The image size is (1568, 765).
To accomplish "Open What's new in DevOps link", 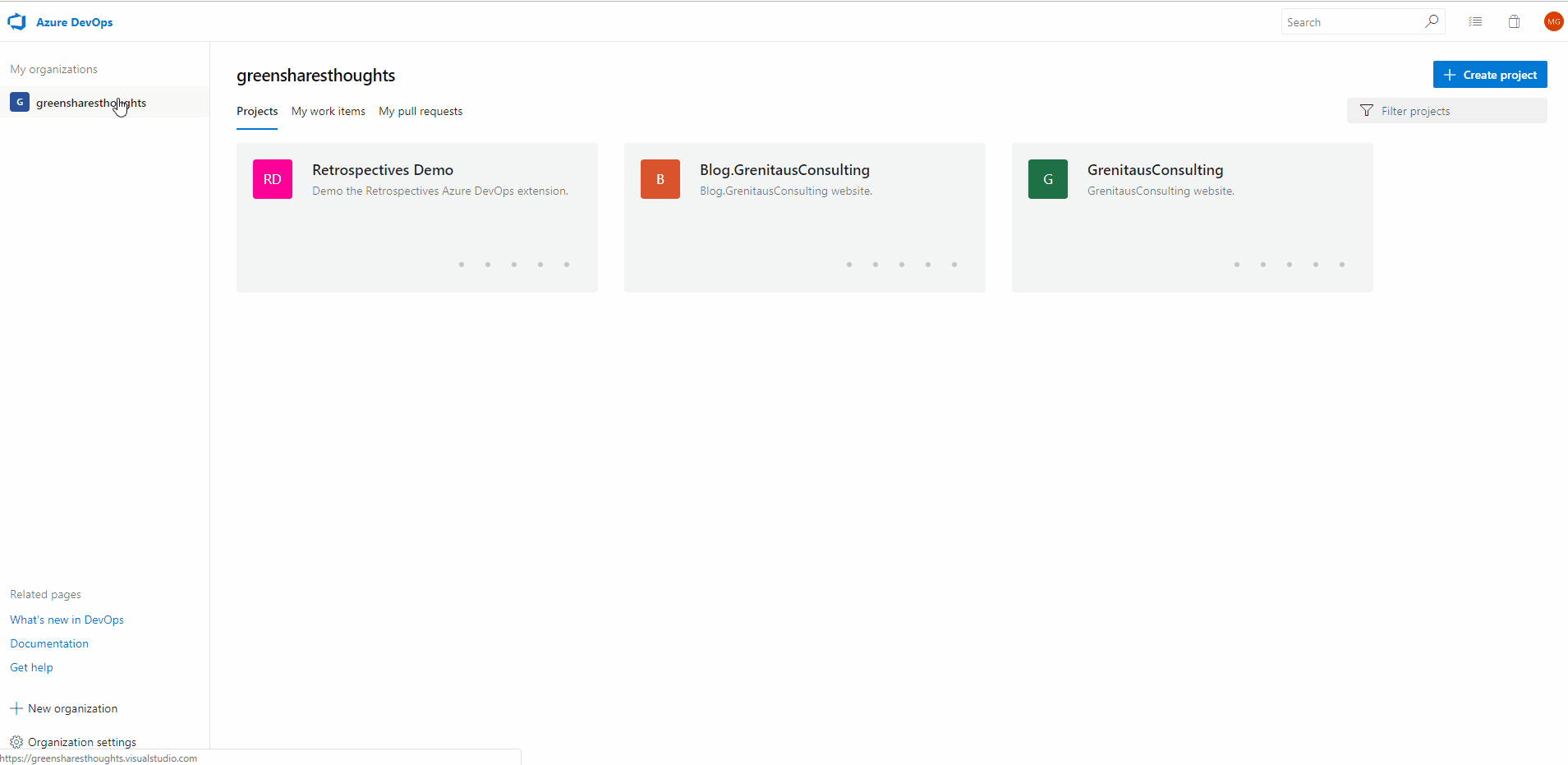I will 67,620.
